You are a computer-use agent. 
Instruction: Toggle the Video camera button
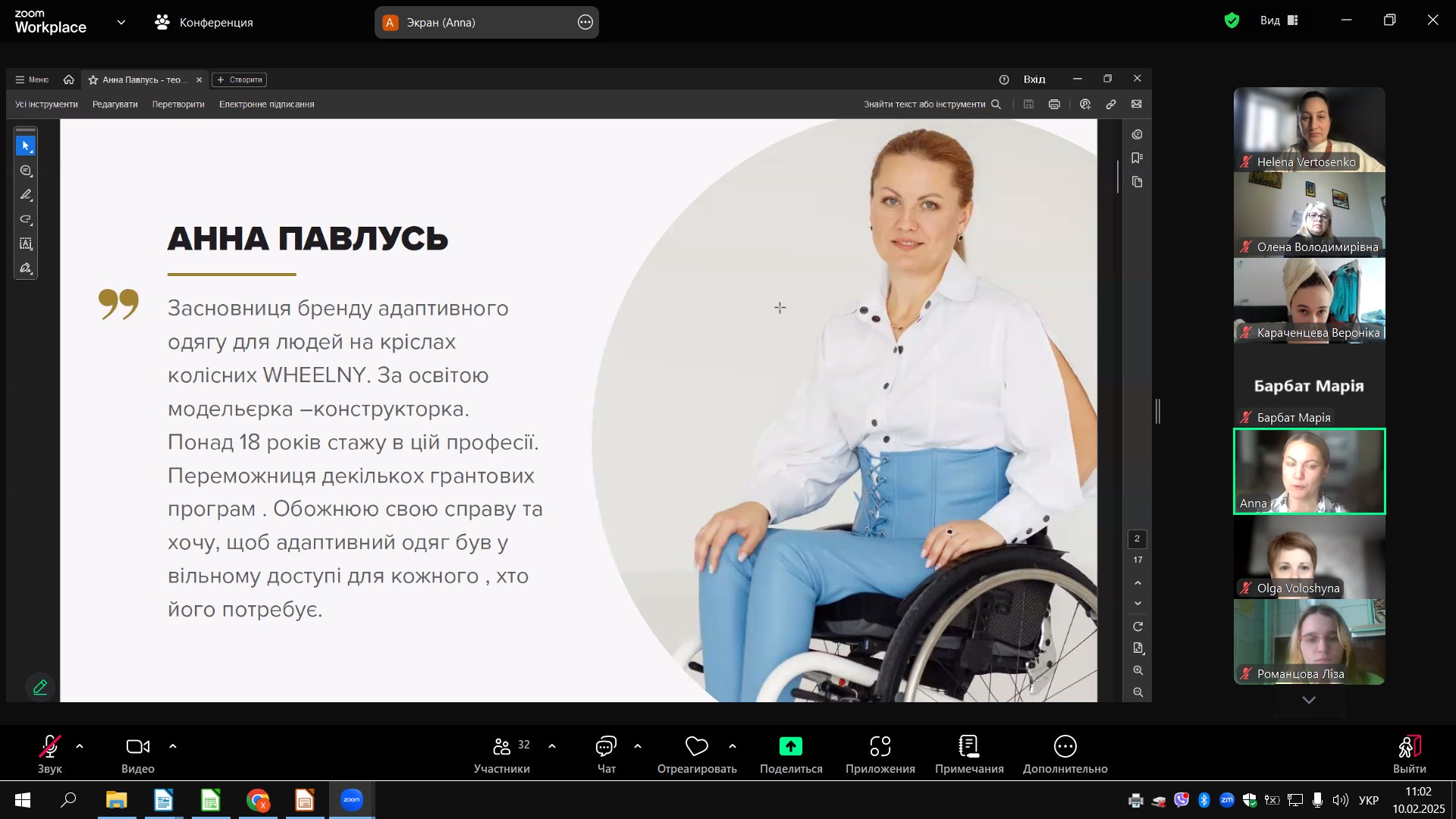coord(137,747)
